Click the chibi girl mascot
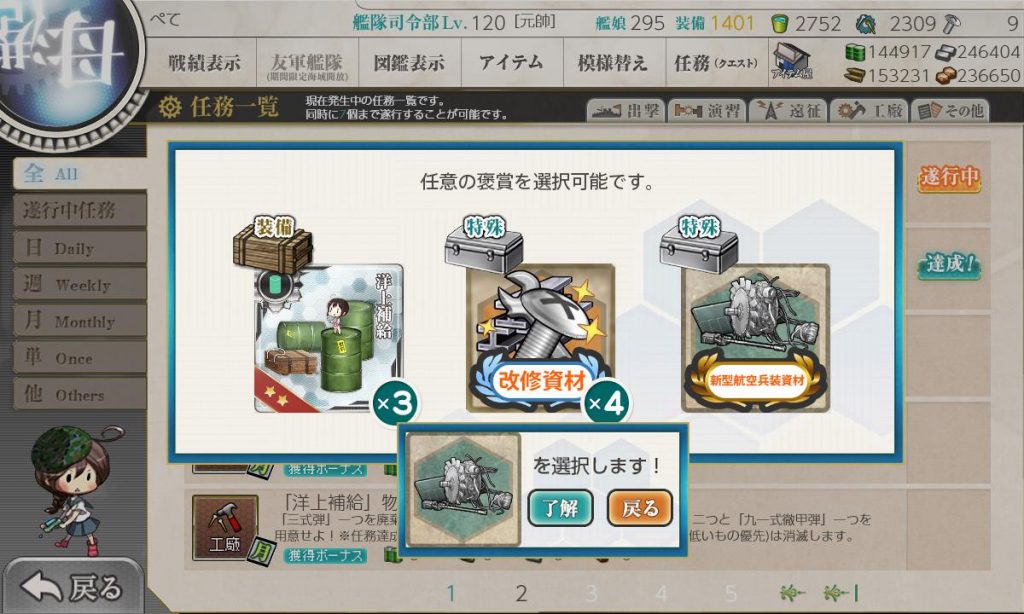The width and height of the screenshot is (1024, 614). [x=72, y=489]
